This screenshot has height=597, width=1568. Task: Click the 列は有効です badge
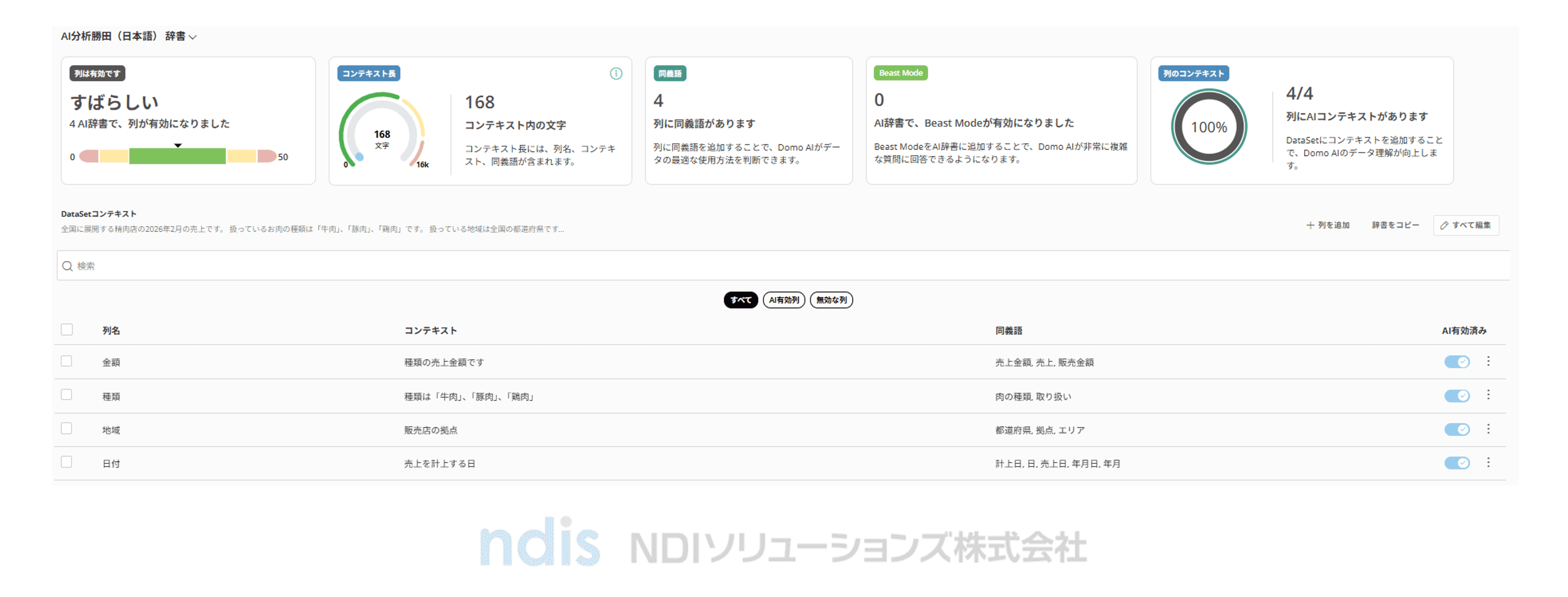point(97,74)
